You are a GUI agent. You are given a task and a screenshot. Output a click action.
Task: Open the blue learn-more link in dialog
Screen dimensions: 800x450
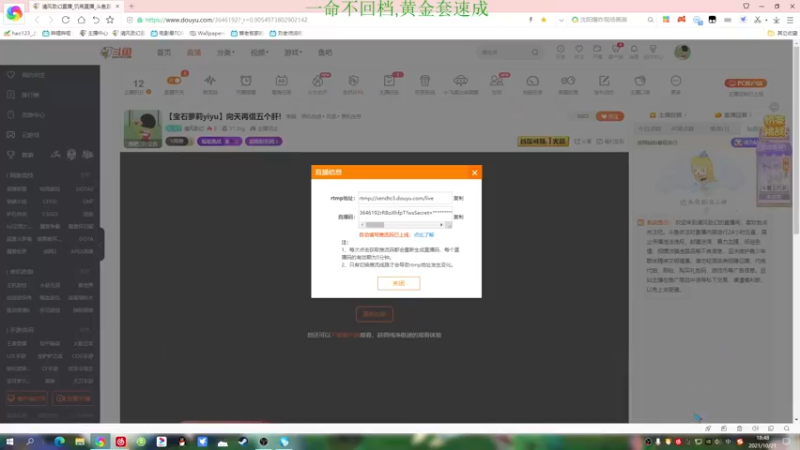423,235
